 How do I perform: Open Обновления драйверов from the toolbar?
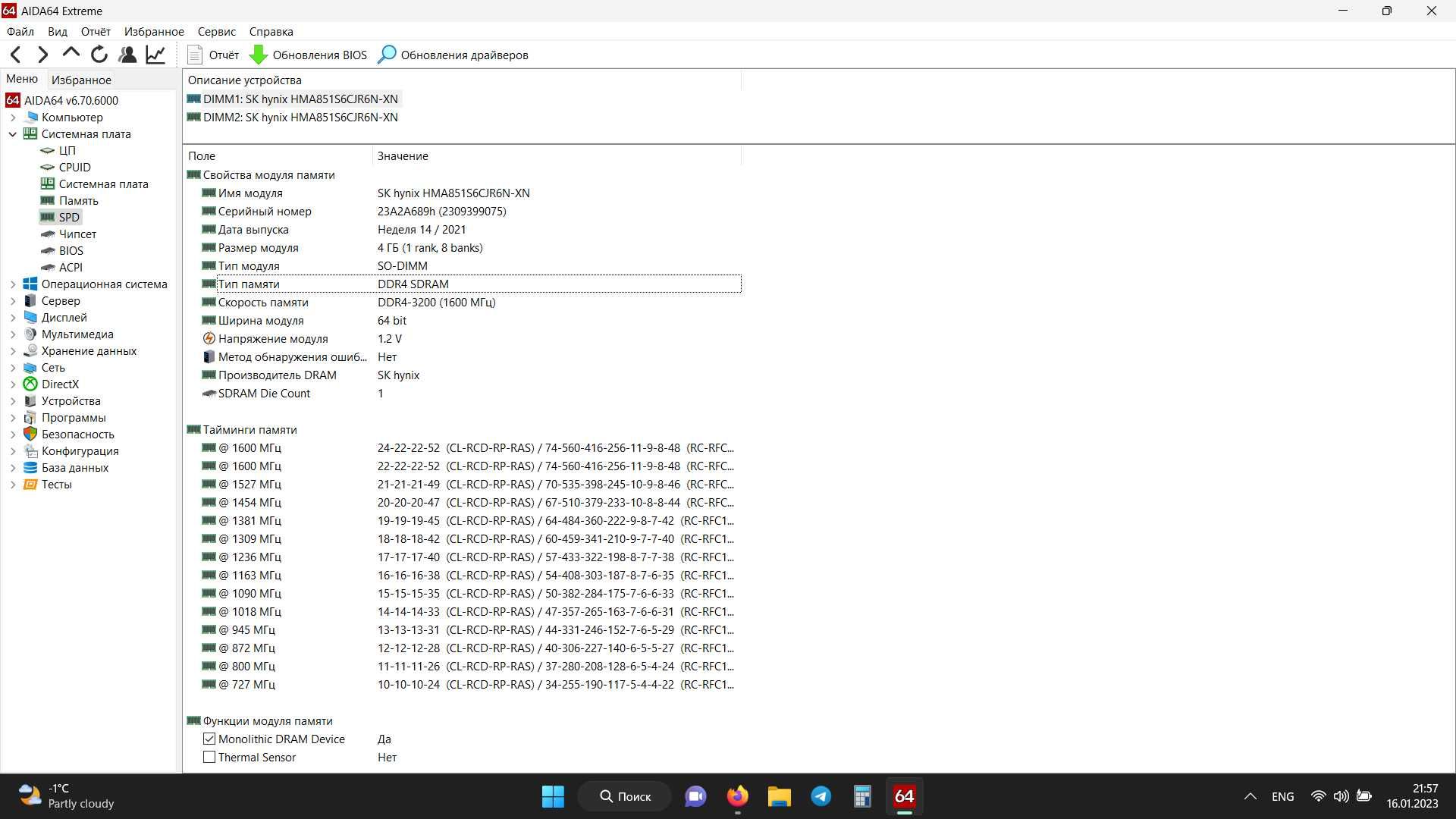[x=453, y=55]
